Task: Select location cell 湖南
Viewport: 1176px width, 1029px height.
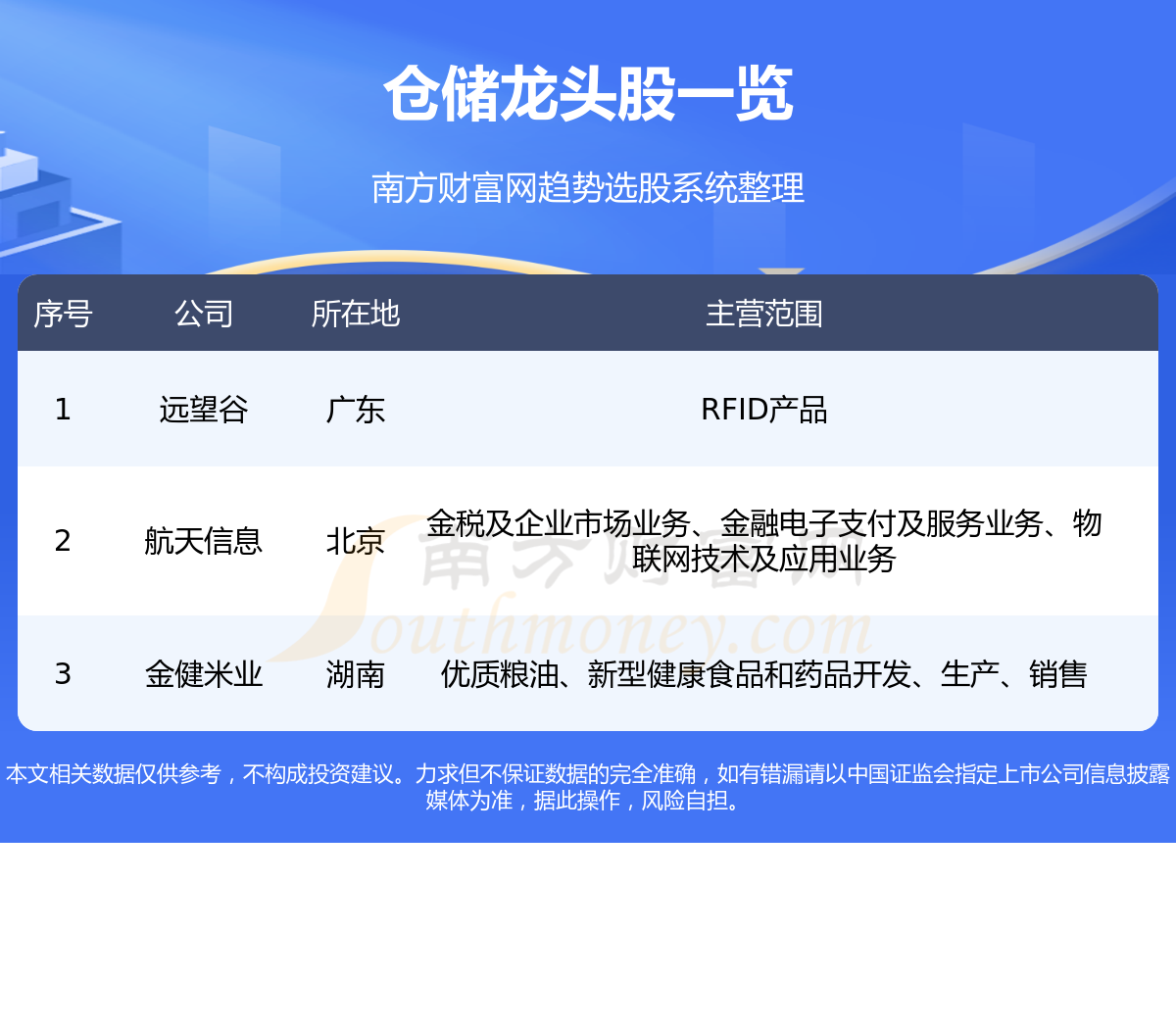Action: [356, 674]
